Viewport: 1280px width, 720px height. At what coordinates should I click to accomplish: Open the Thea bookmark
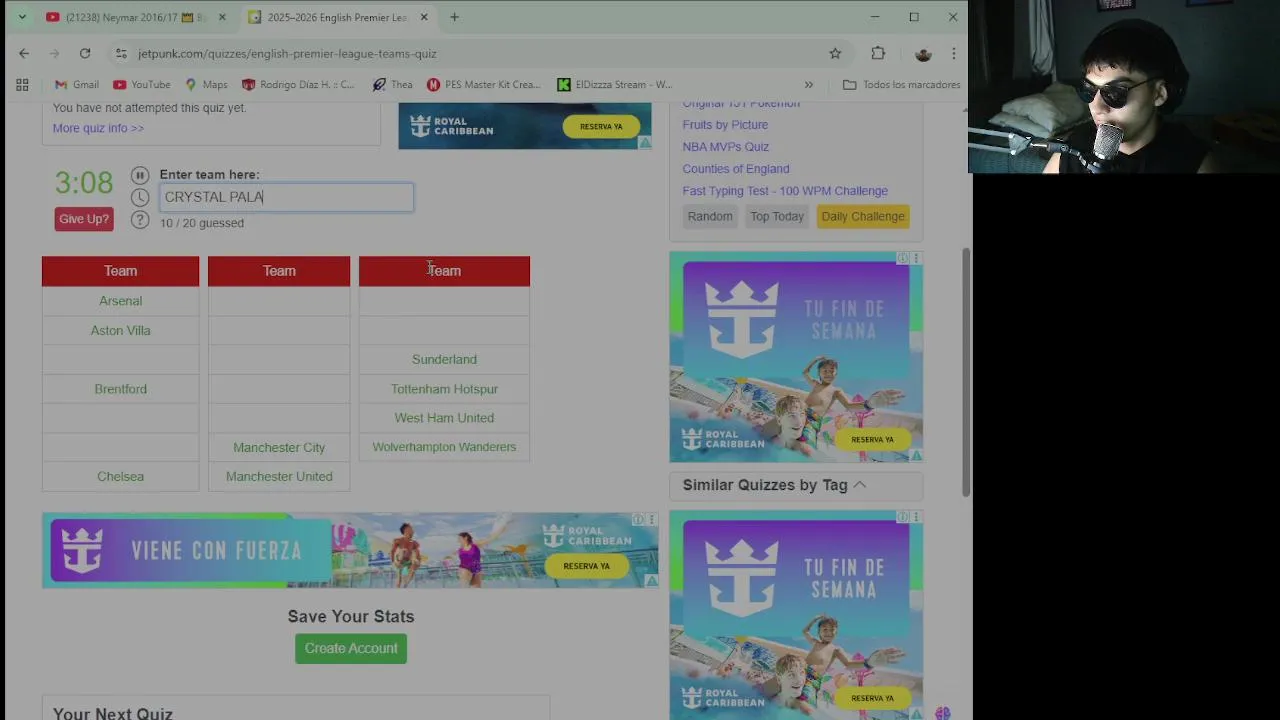[x=392, y=85]
